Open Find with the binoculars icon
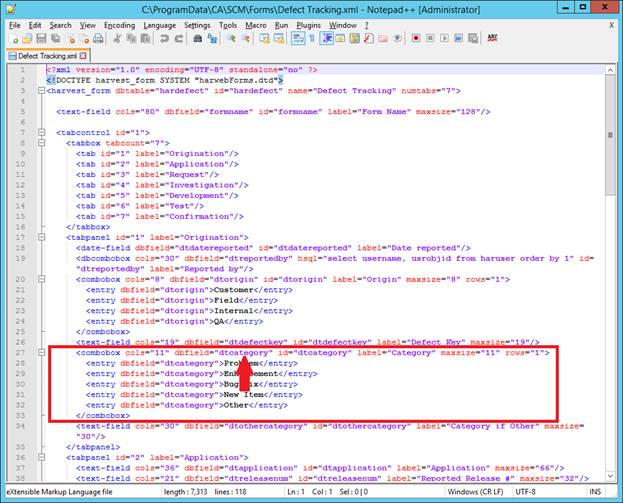Image resolution: width=623 pixels, height=503 pixels. 197,38
